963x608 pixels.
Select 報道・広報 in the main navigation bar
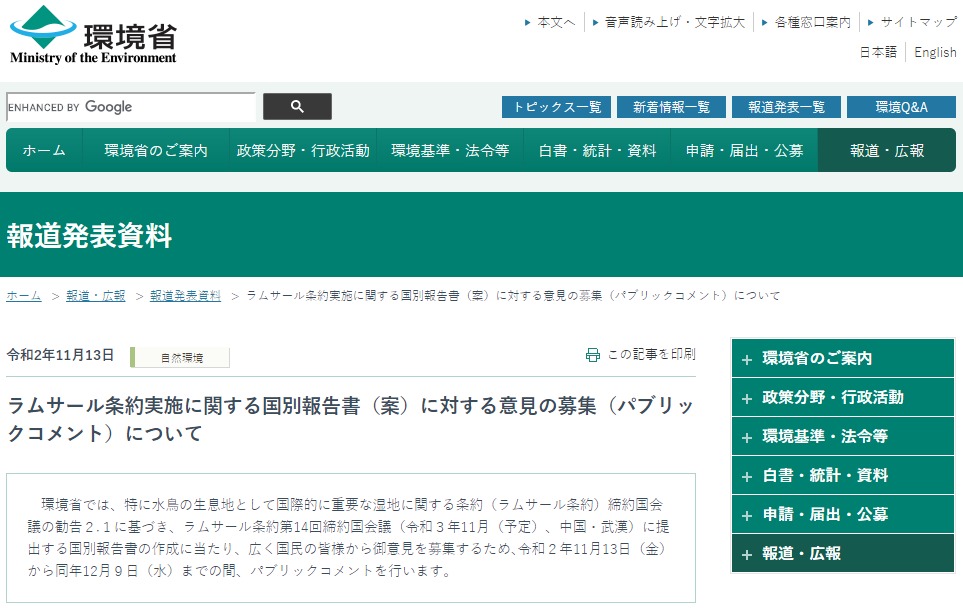point(886,151)
